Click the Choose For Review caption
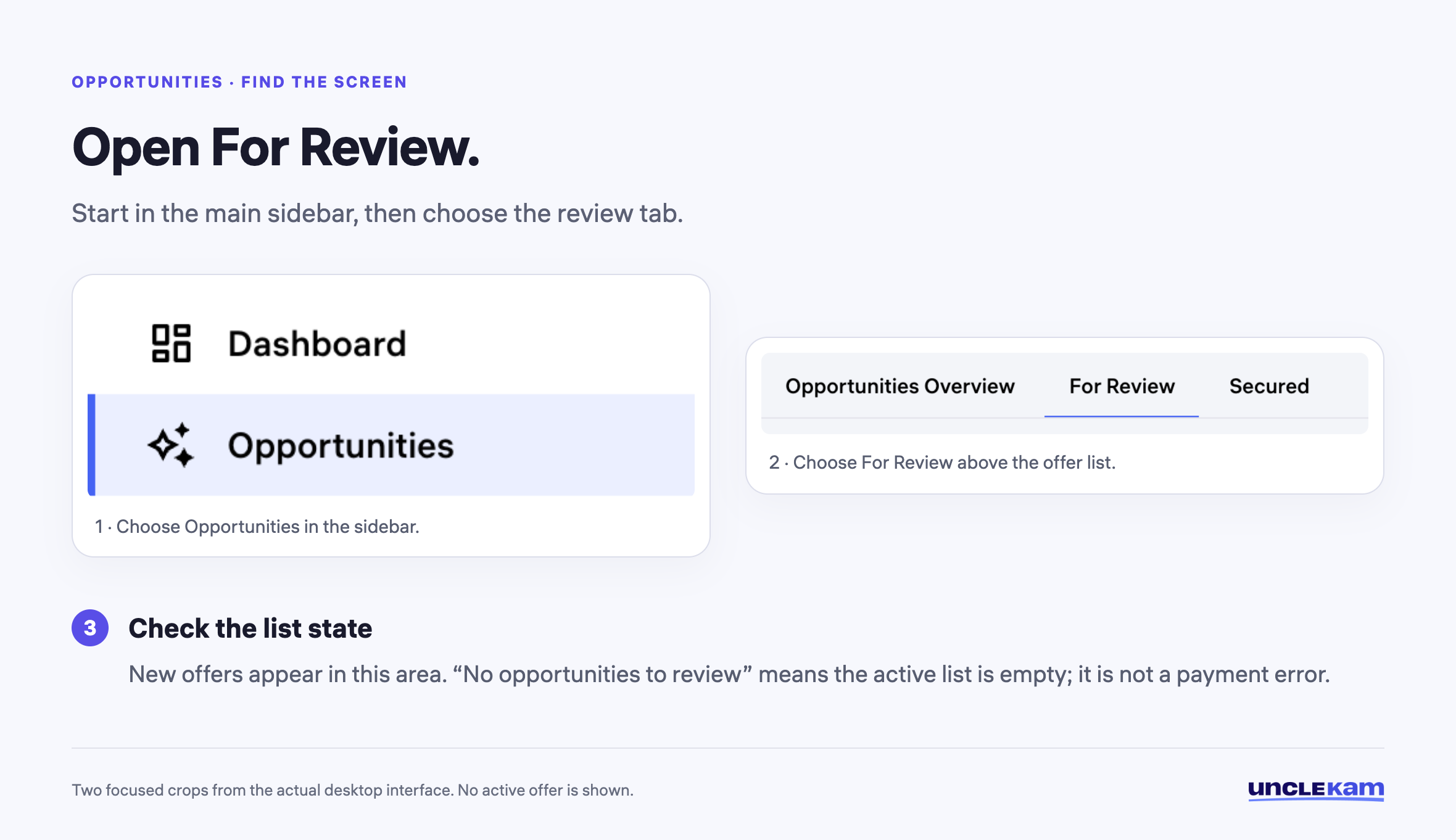This screenshot has height=840, width=1456. click(x=942, y=463)
